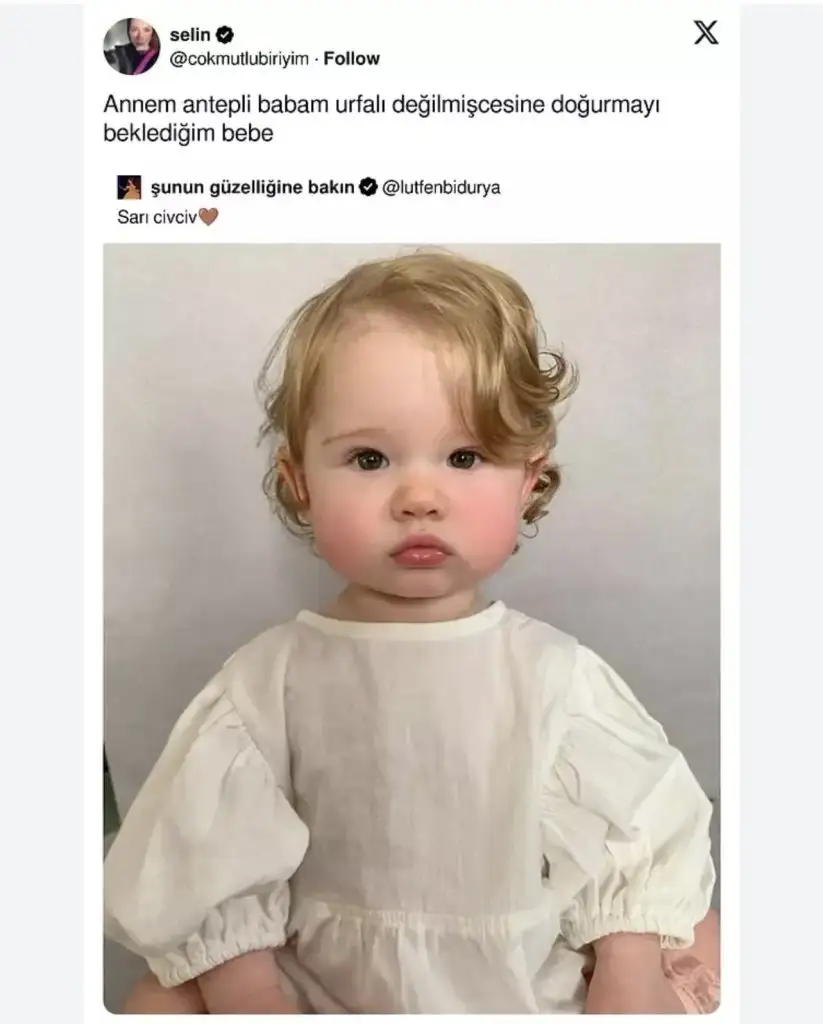Screen dimensions: 823x1024
Task: Click the "Sarı civciv" quoted text
Action: click(x=156, y=214)
